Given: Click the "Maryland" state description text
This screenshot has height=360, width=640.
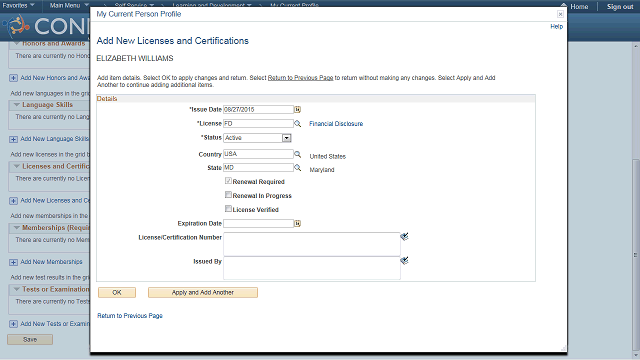Looking at the screenshot, I should 322,170.
